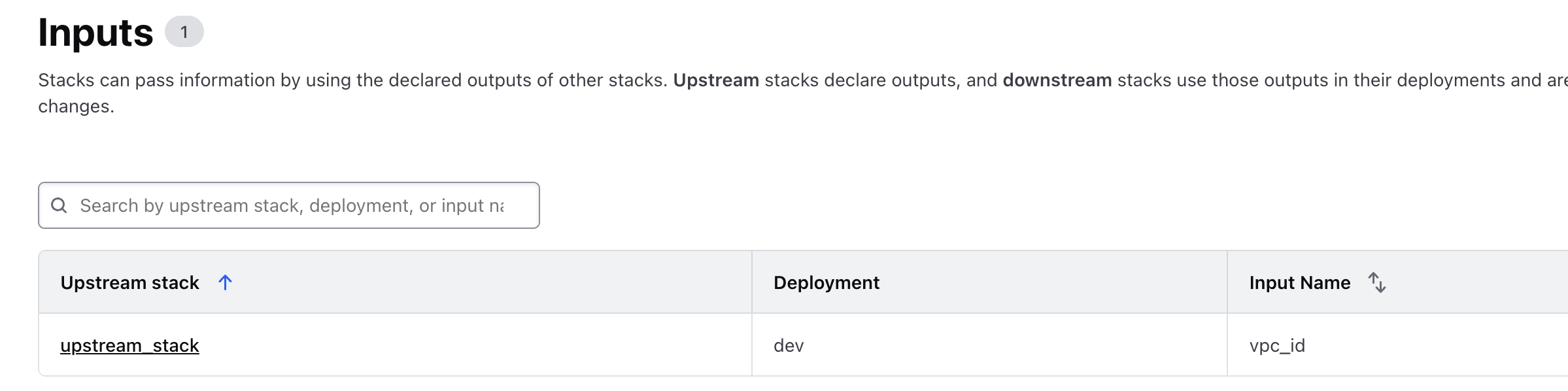This screenshot has width=1568, height=391.
Task: Click the bold Upstream word in description
Action: (x=716, y=80)
